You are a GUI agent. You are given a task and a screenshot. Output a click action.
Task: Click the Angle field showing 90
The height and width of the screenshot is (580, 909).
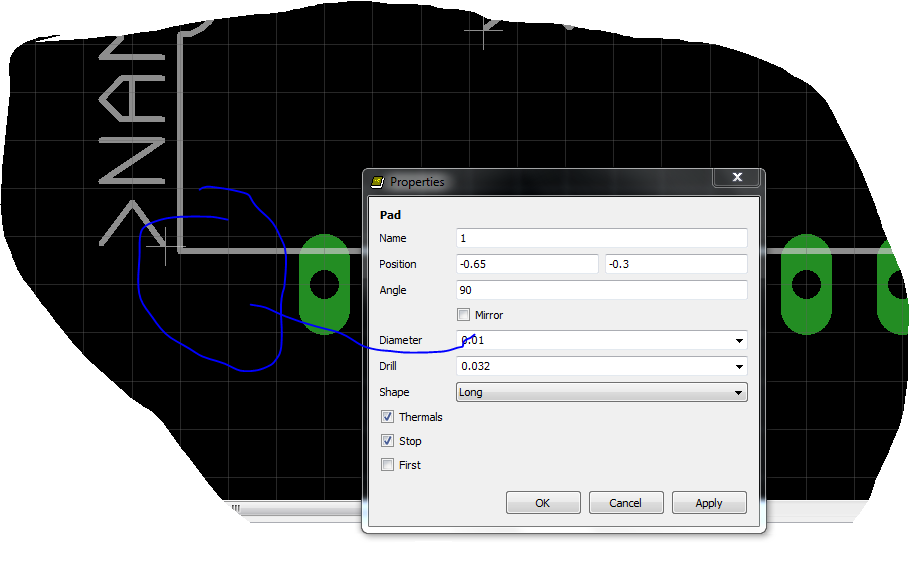(602, 290)
